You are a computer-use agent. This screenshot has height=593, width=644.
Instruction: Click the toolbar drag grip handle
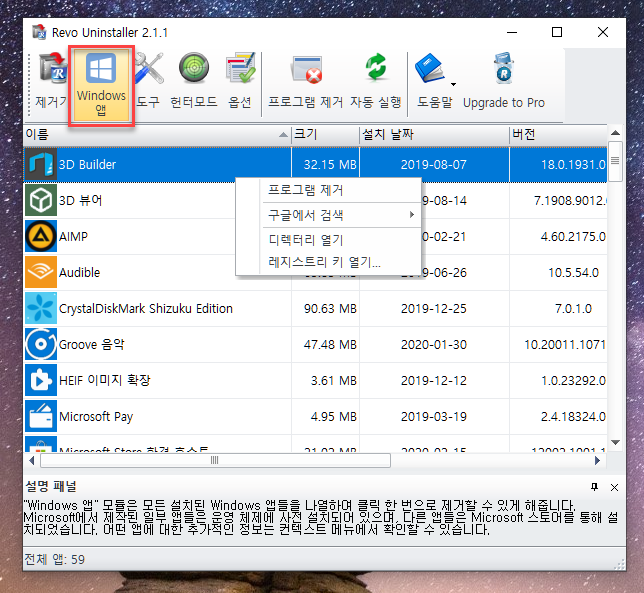click(29, 85)
